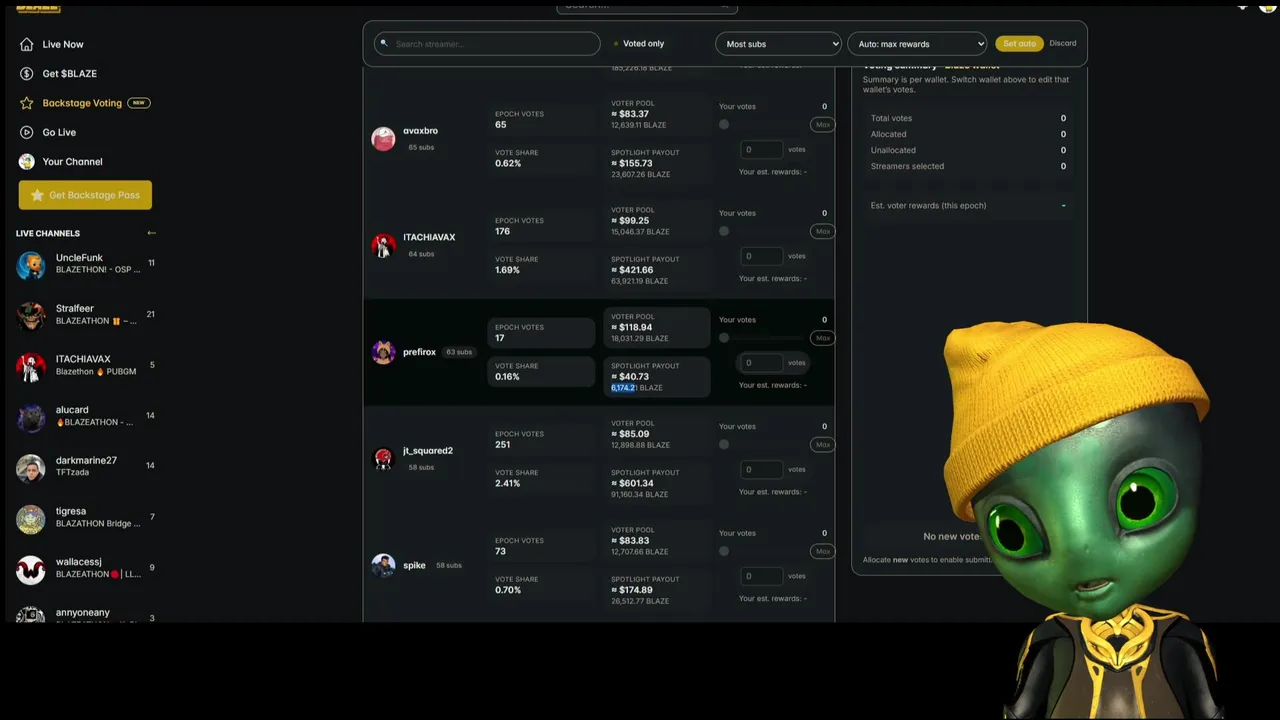Go to Your Channel in the sidebar
This screenshot has width=1280, height=720.
[72, 161]
